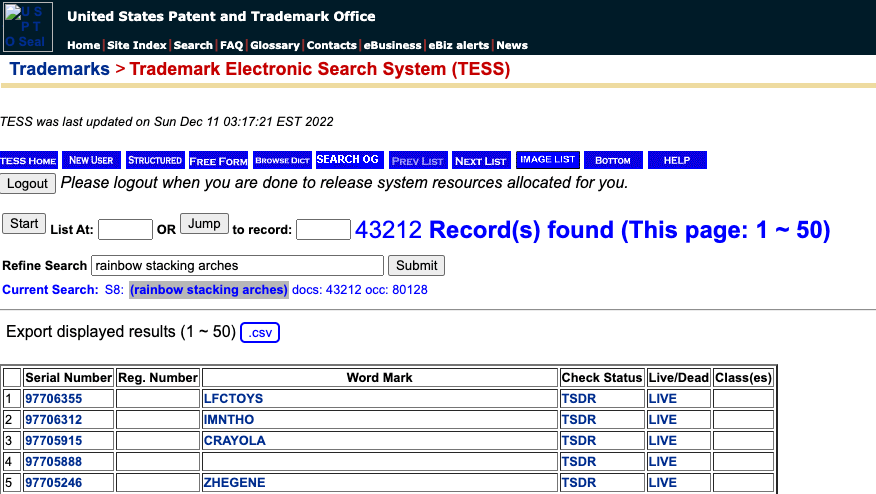Open the Free Form search
This screenshot has height=494, width=876.
point(218,161)
